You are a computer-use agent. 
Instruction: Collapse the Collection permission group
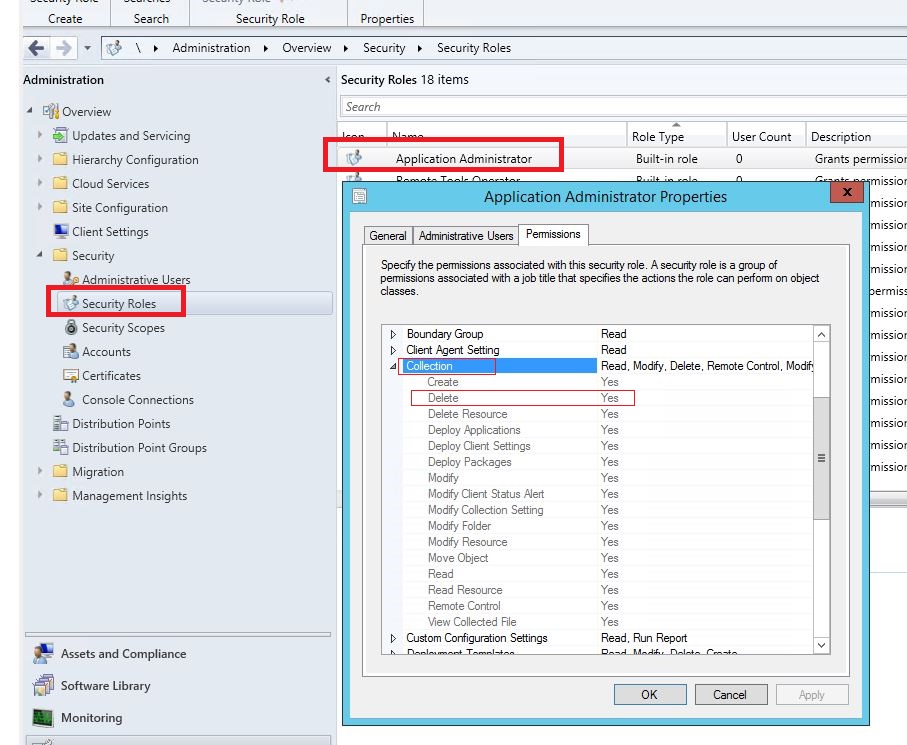click(393, 366)
